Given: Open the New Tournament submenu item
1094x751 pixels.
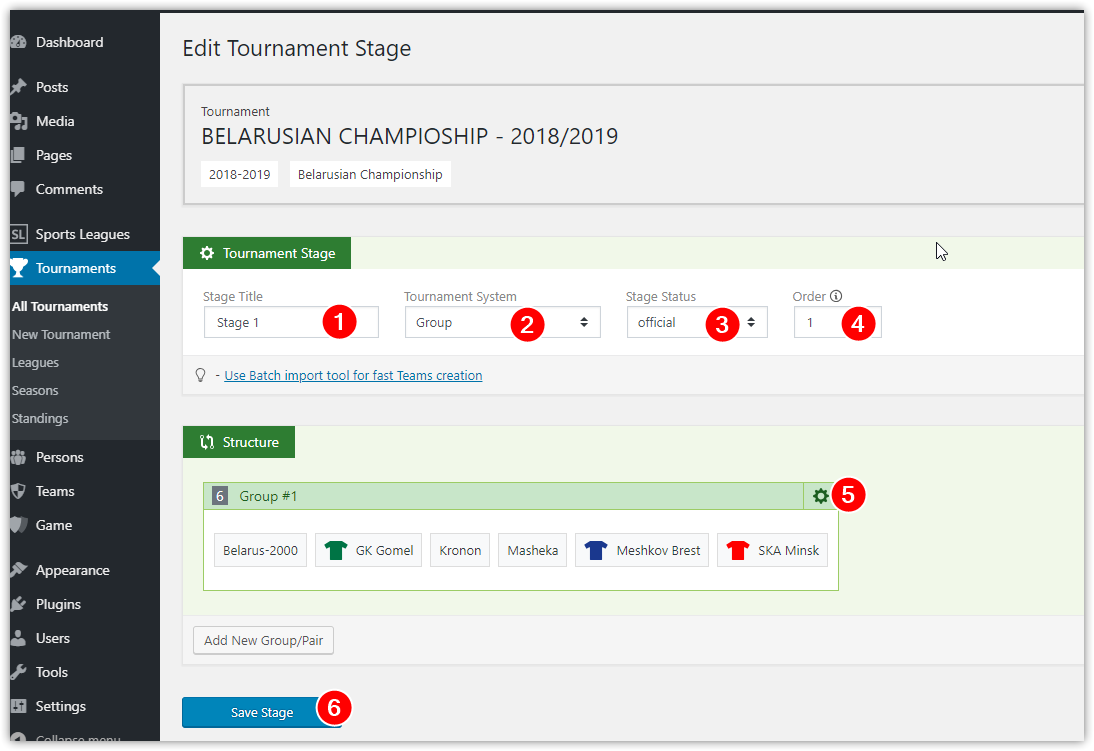Looking at the screenshot, I should 61,335.
